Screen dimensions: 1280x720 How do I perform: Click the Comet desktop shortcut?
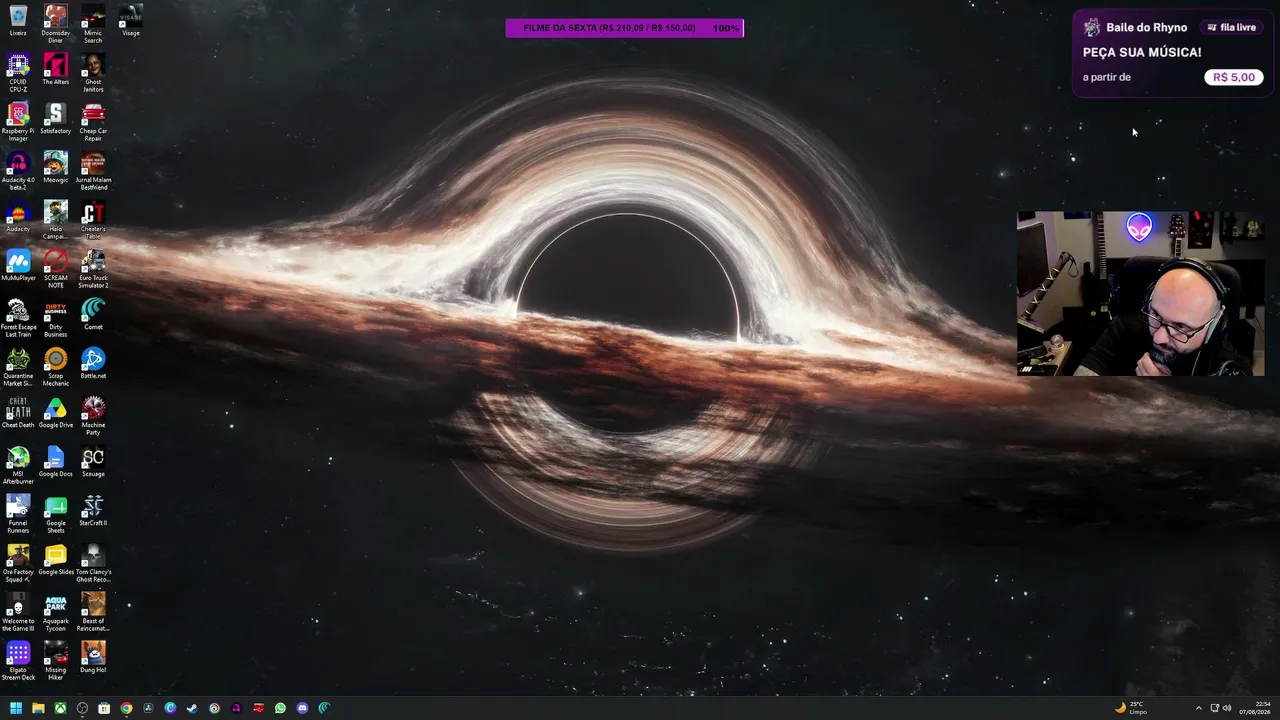tap(93, 314)
